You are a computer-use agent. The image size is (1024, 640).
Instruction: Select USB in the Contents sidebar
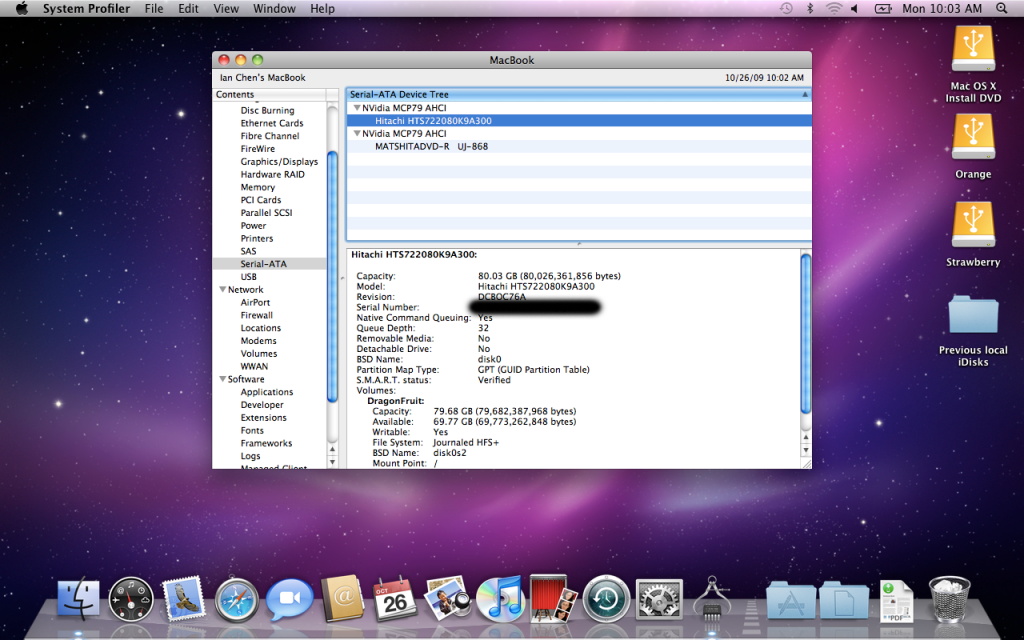tap(248, 277)
